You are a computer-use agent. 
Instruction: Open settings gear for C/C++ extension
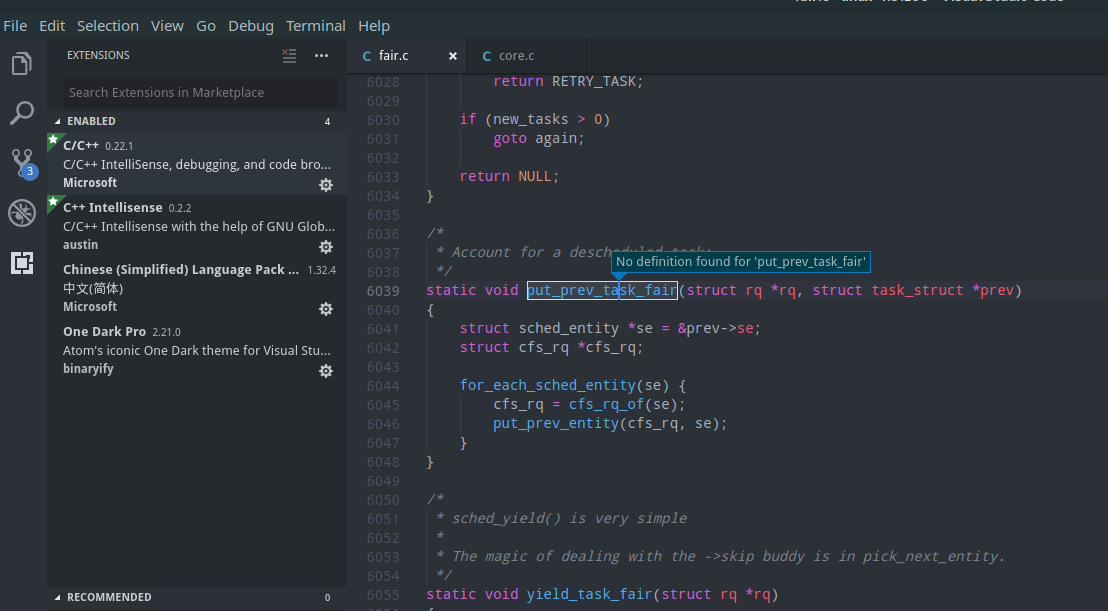pyautogui.click(x=325, y=184)
